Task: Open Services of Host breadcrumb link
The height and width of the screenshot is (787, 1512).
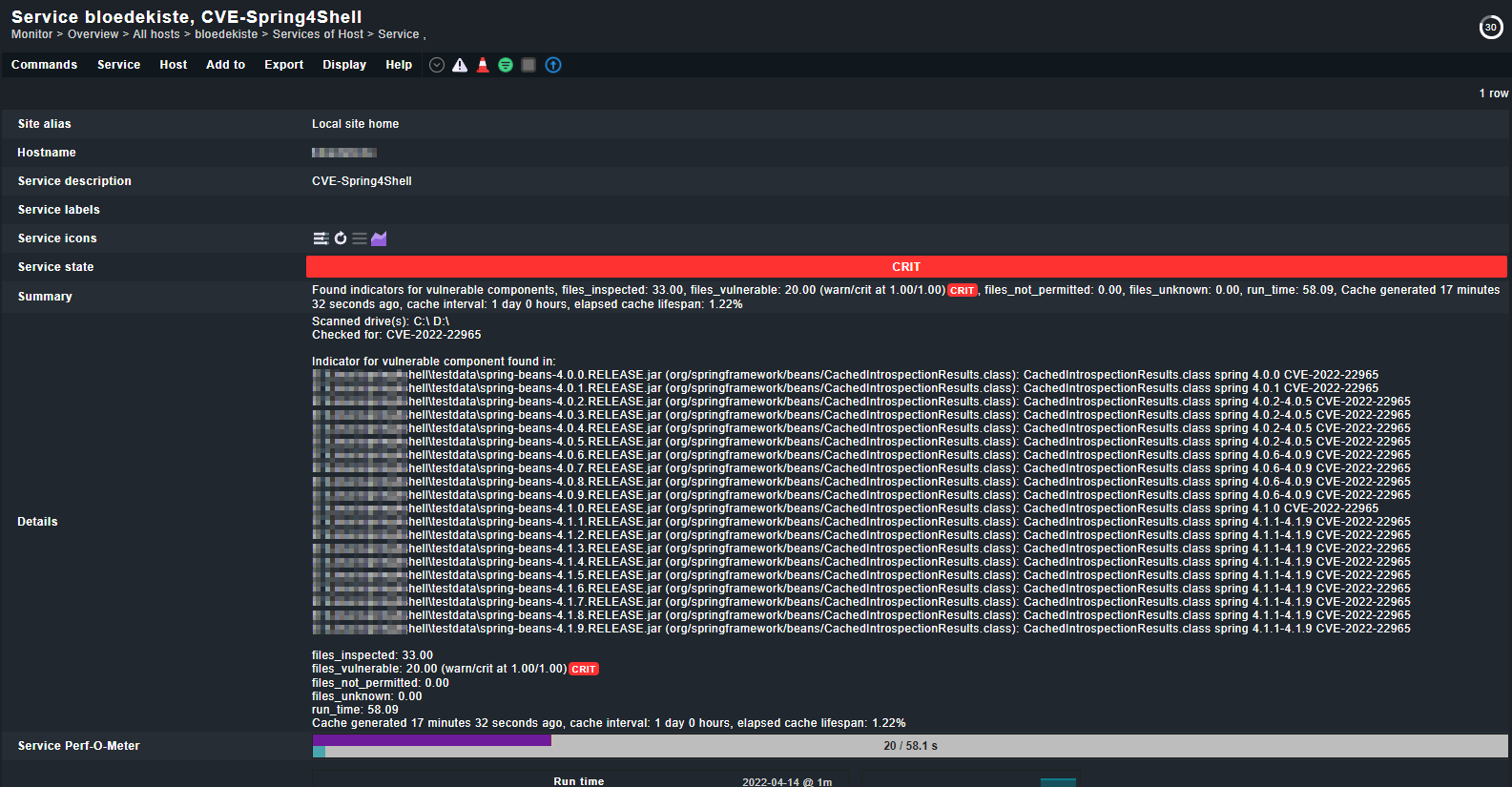Action: 318,34
